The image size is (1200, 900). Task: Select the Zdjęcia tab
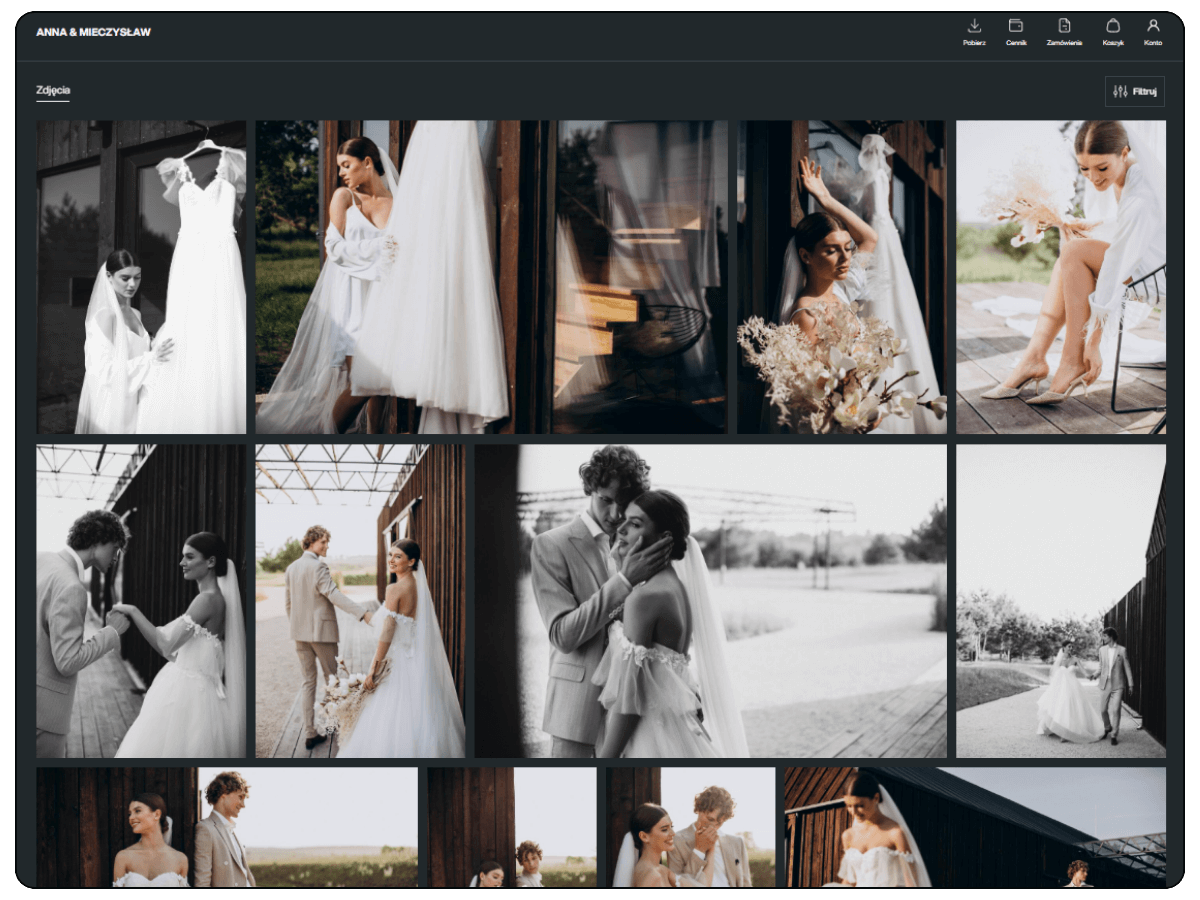coord(53,90)
